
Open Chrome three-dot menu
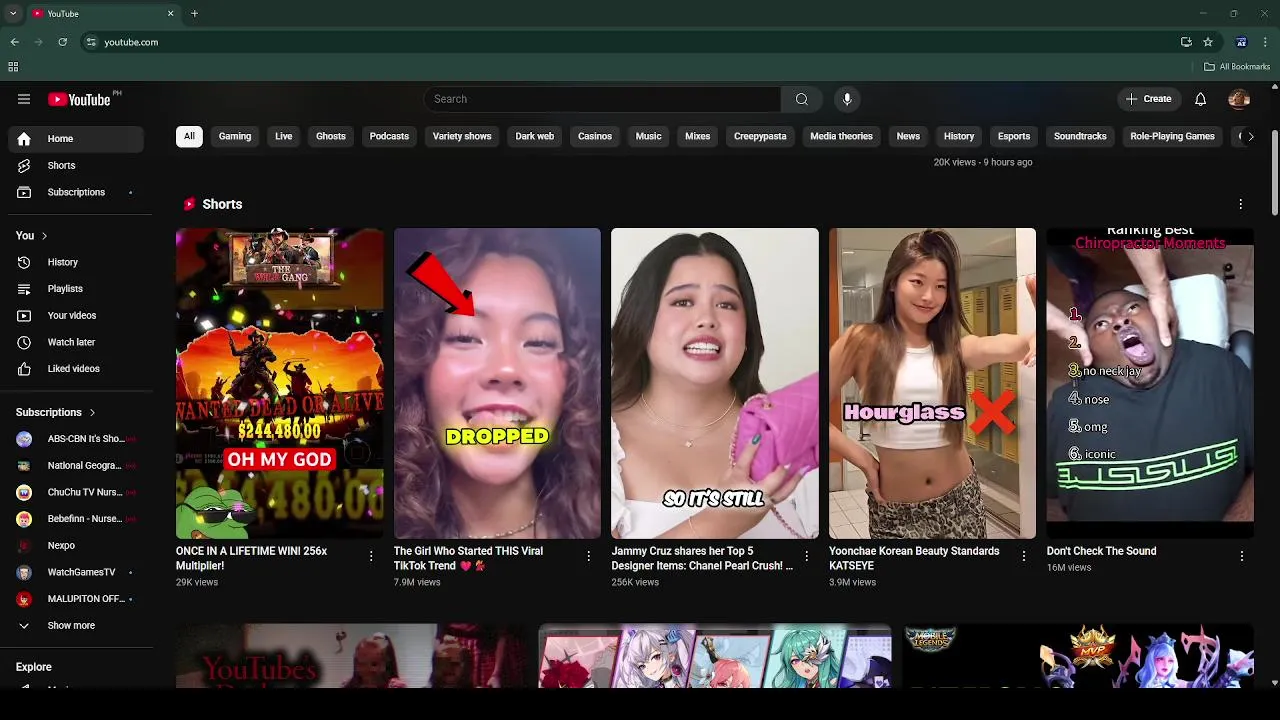tap(1266, 42)
